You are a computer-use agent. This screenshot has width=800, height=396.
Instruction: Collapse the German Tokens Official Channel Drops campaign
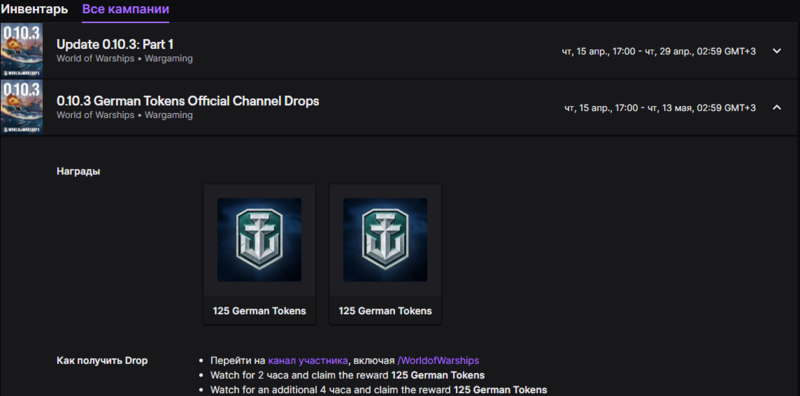(777, 108)
